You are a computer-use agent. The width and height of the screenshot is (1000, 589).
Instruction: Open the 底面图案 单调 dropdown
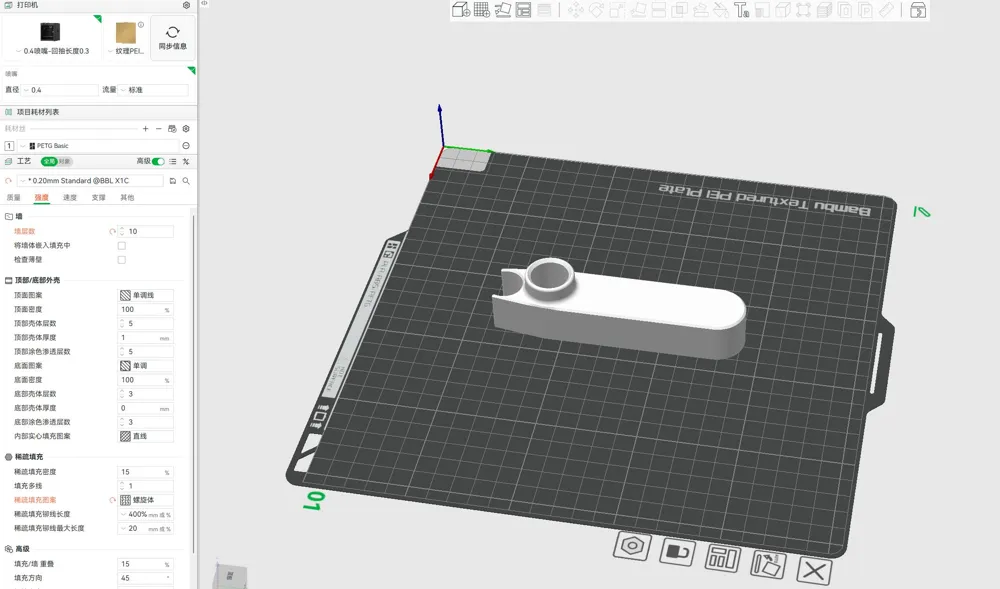coord(146,366)
